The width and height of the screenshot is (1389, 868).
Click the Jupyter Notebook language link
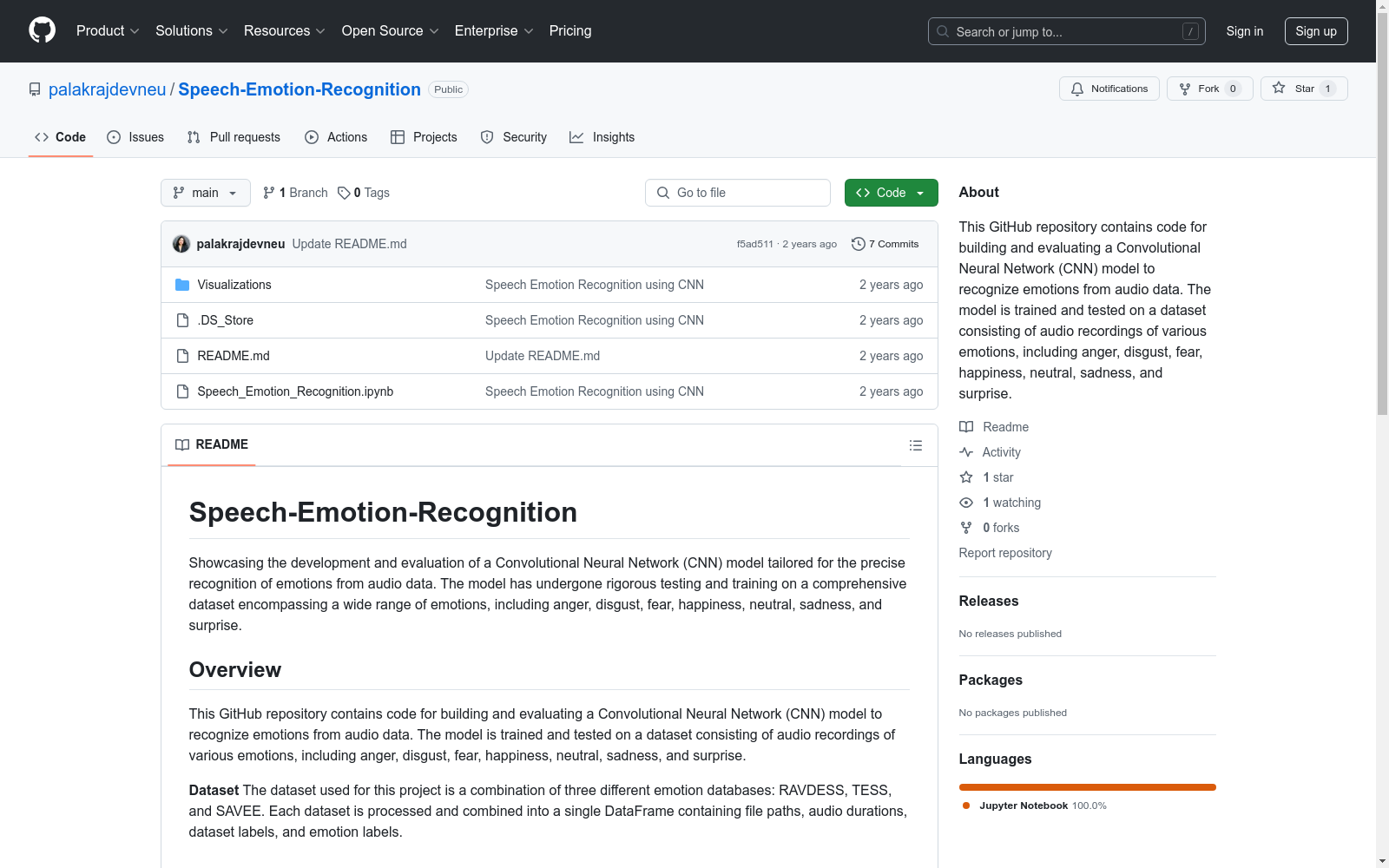pos(1033,806)
